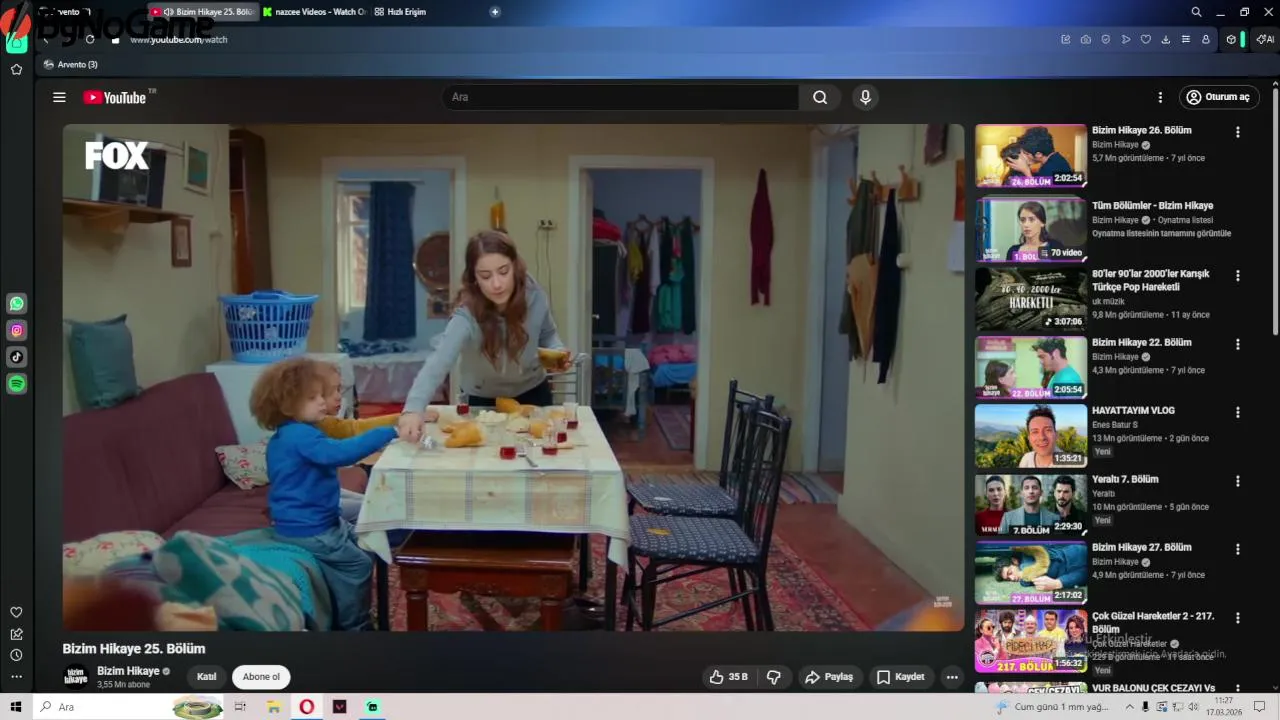The width and height of the screenshot is (1280, 720).
Task: Open the sidebar bookmarks heart icon
Action: 16,612
